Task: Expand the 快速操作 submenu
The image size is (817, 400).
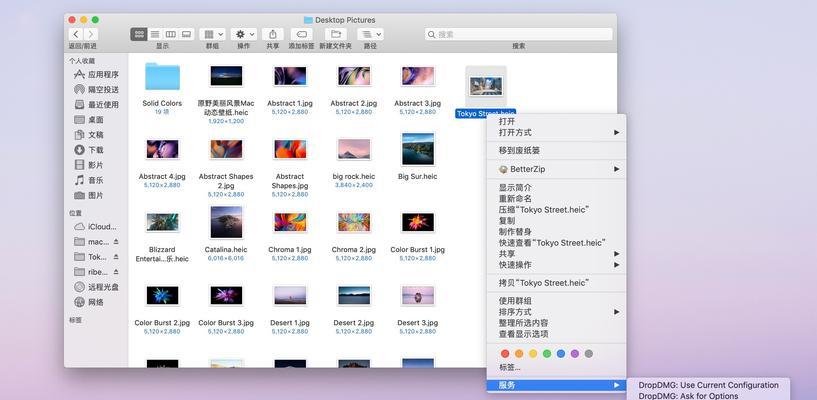Action: pyautogui.click(x=556, y=265)
